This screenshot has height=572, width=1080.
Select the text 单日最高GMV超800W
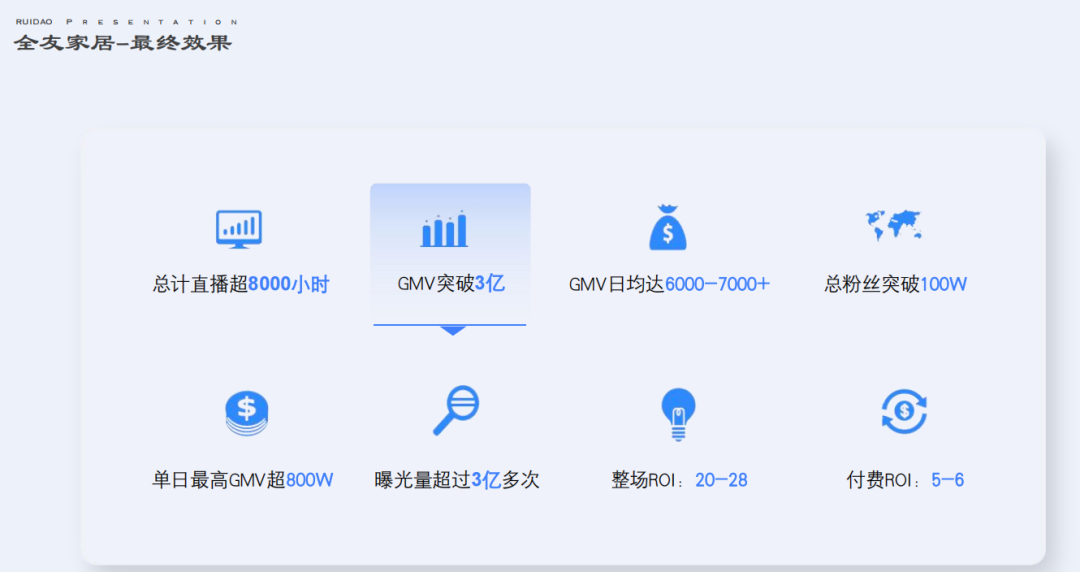coord(242,480)
